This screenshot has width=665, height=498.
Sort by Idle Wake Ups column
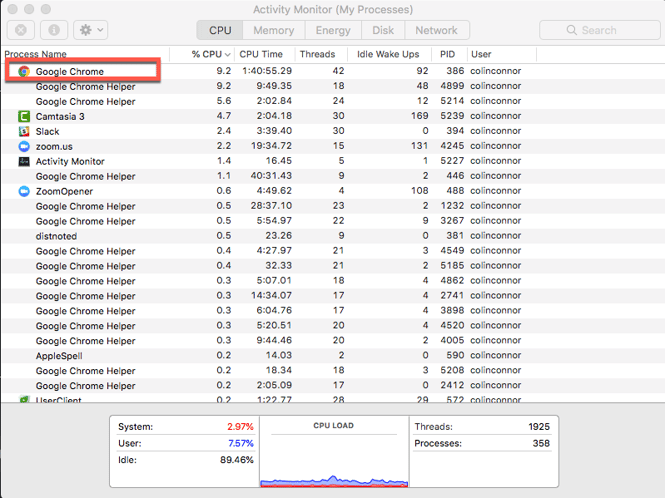[x=389, y=54]
